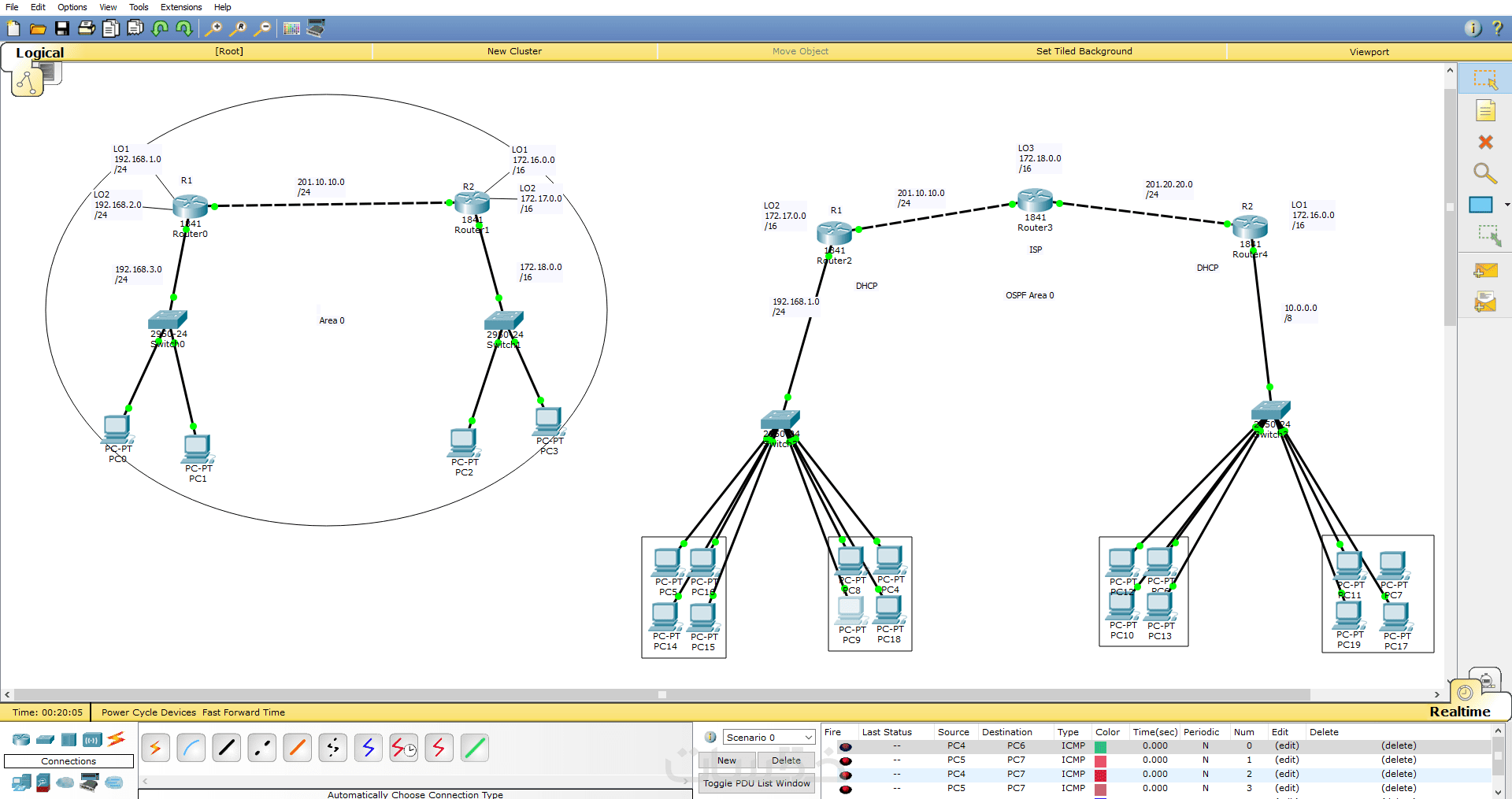Open the drawing palette icon
The image size is (1512, 799).
pyautogui.click(x=291, y=29)
